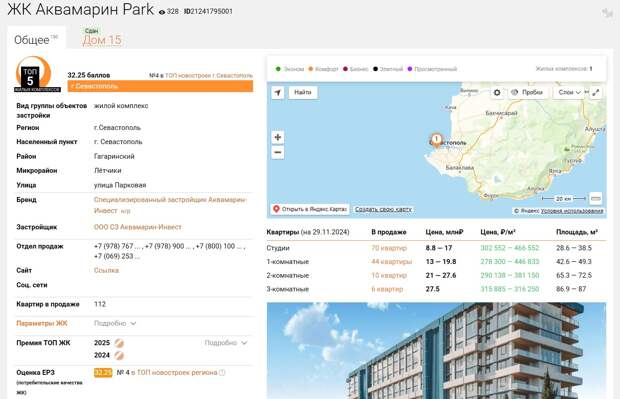Viewport: 620px width, 399px height.
Task: Click the Лётчики microdistrict value
Action: pos(108,170)
